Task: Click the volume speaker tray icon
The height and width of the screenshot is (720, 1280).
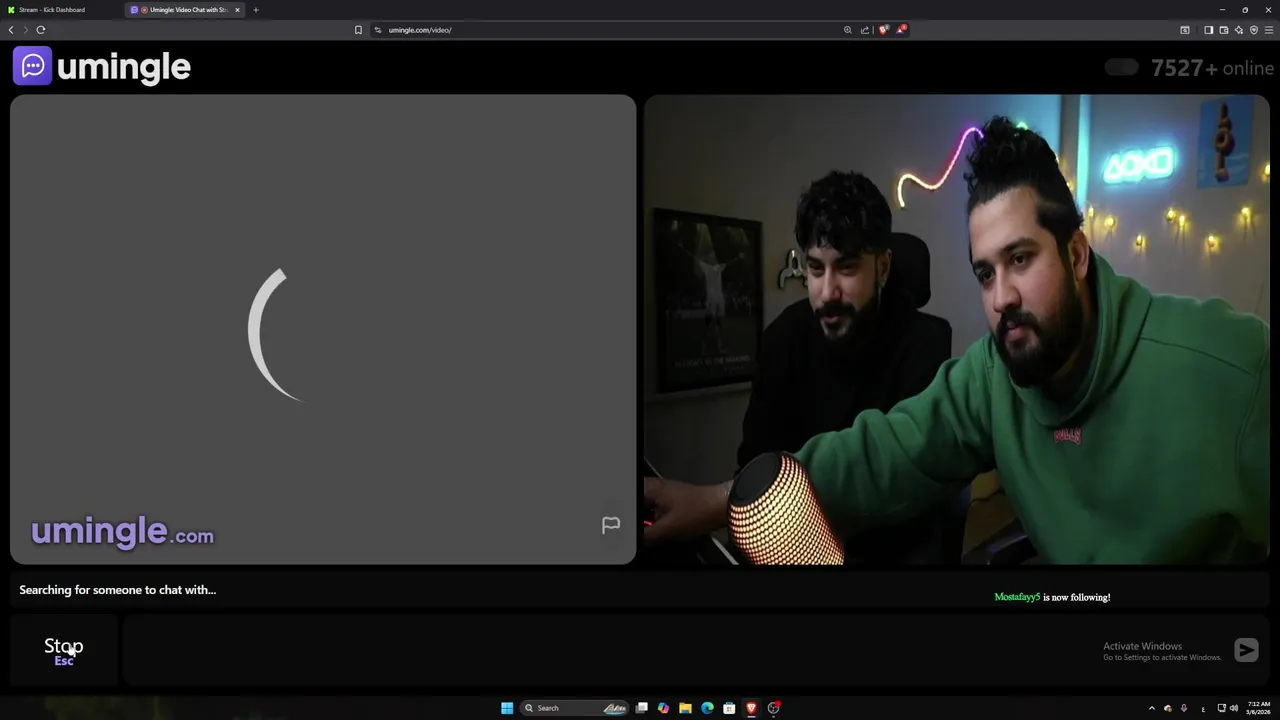Action: point(1233,708)
